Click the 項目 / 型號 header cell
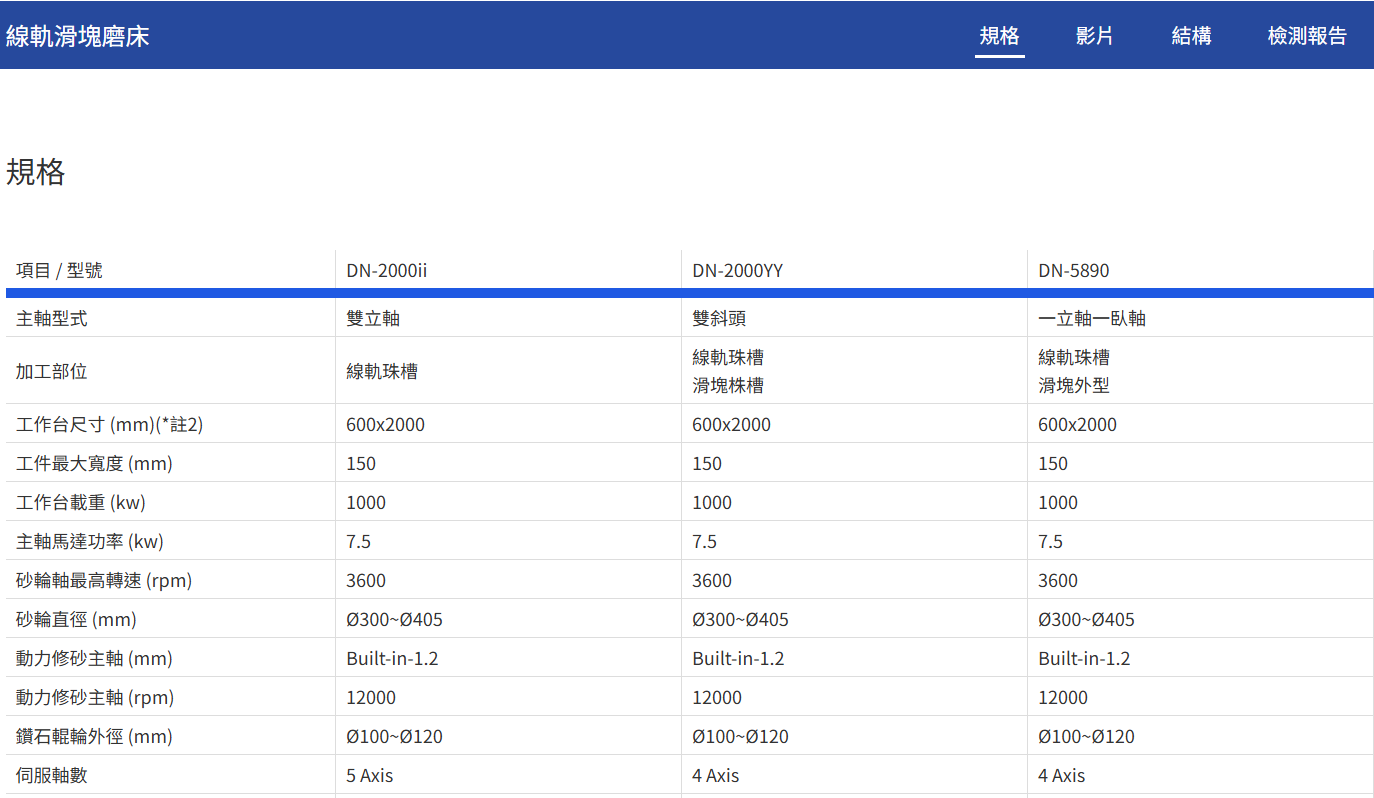 [x=59, y=270]
